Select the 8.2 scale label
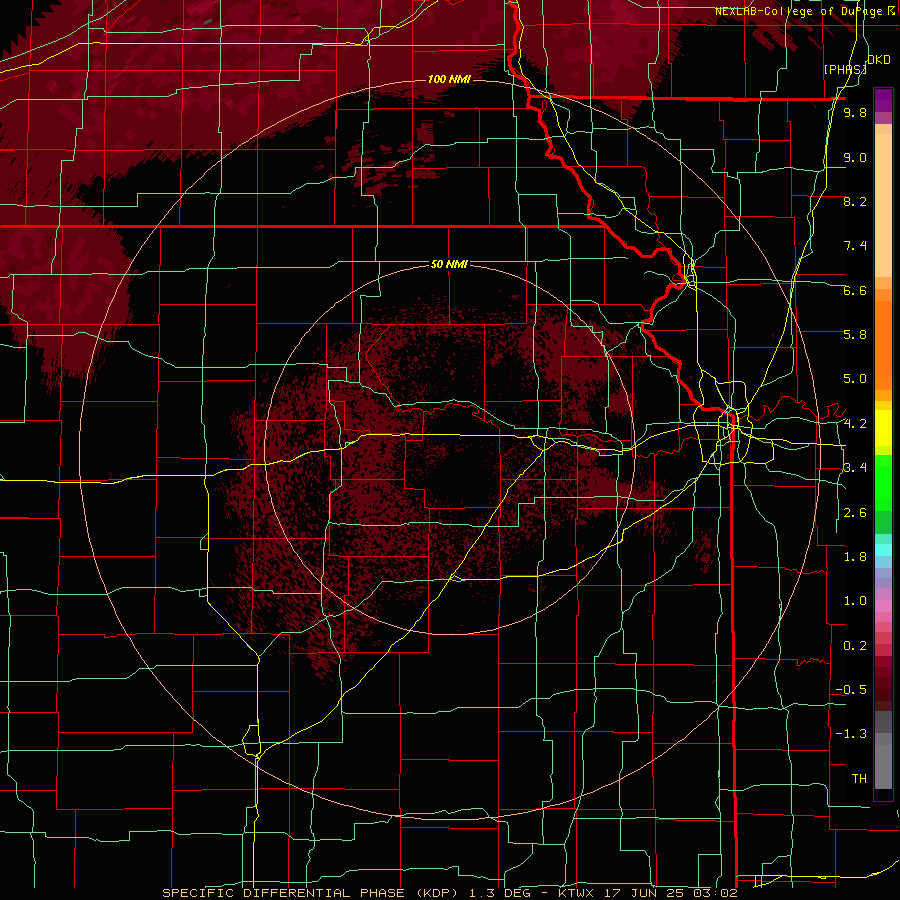The image size is (900, 900). point(855,201)
